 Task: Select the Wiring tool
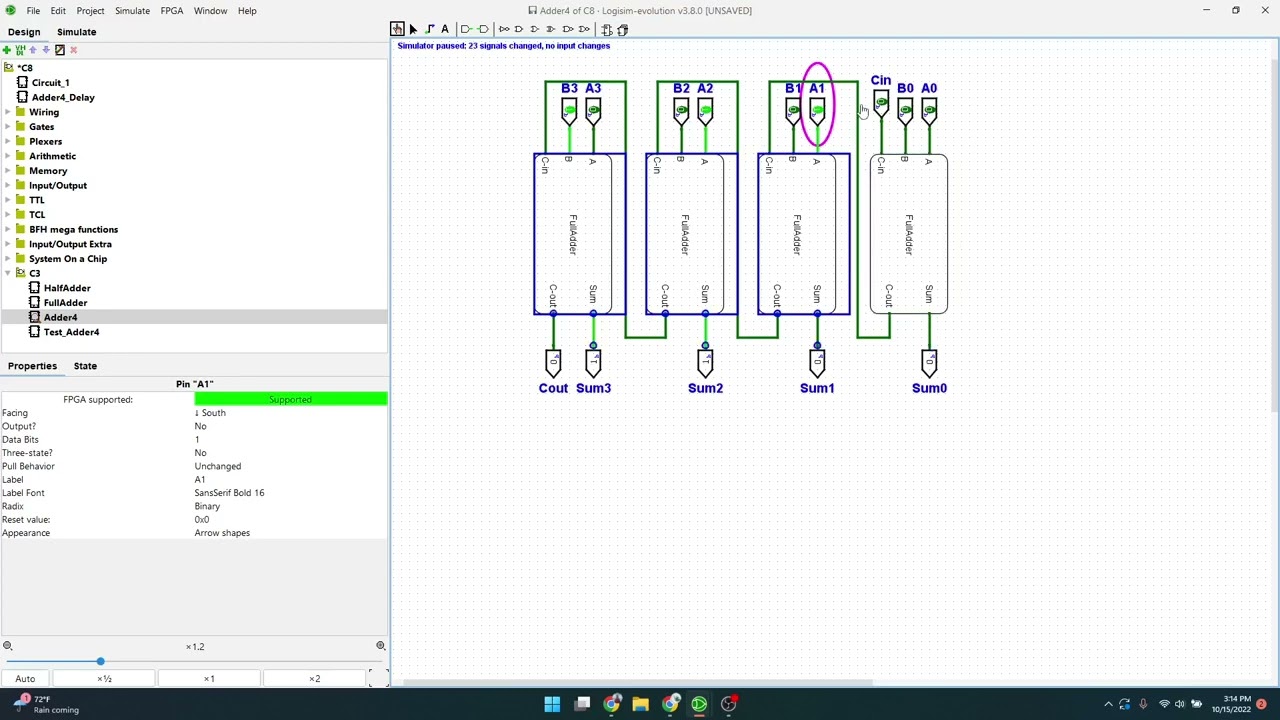[429, 29]
